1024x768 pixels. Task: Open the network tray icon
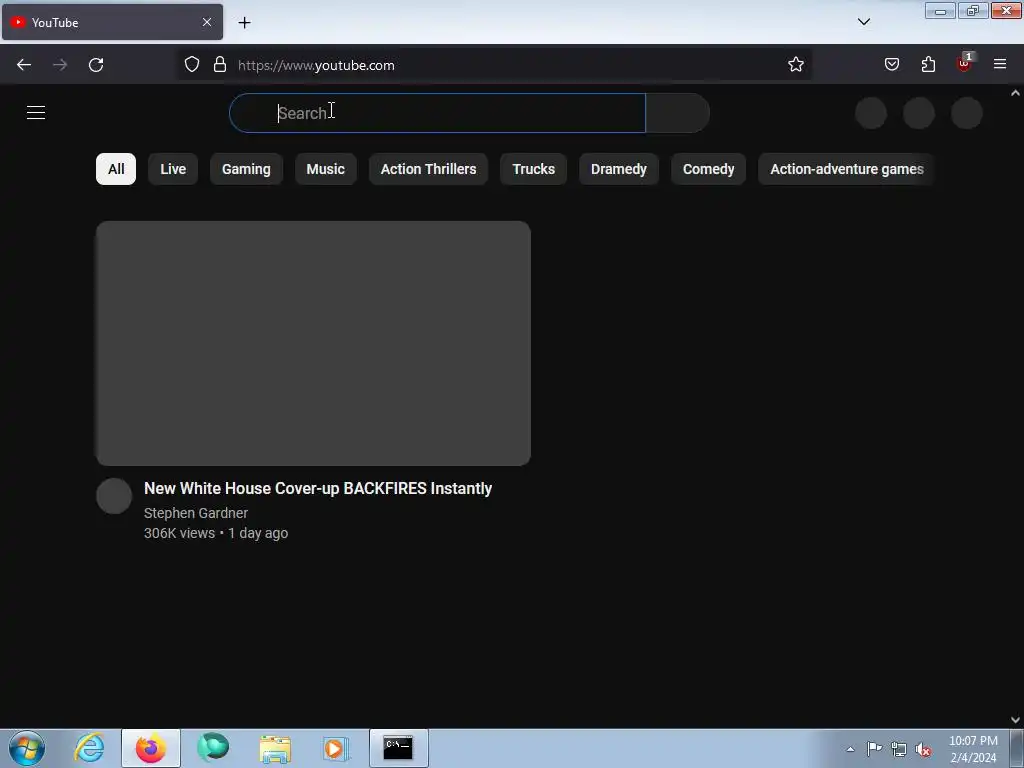899,749
